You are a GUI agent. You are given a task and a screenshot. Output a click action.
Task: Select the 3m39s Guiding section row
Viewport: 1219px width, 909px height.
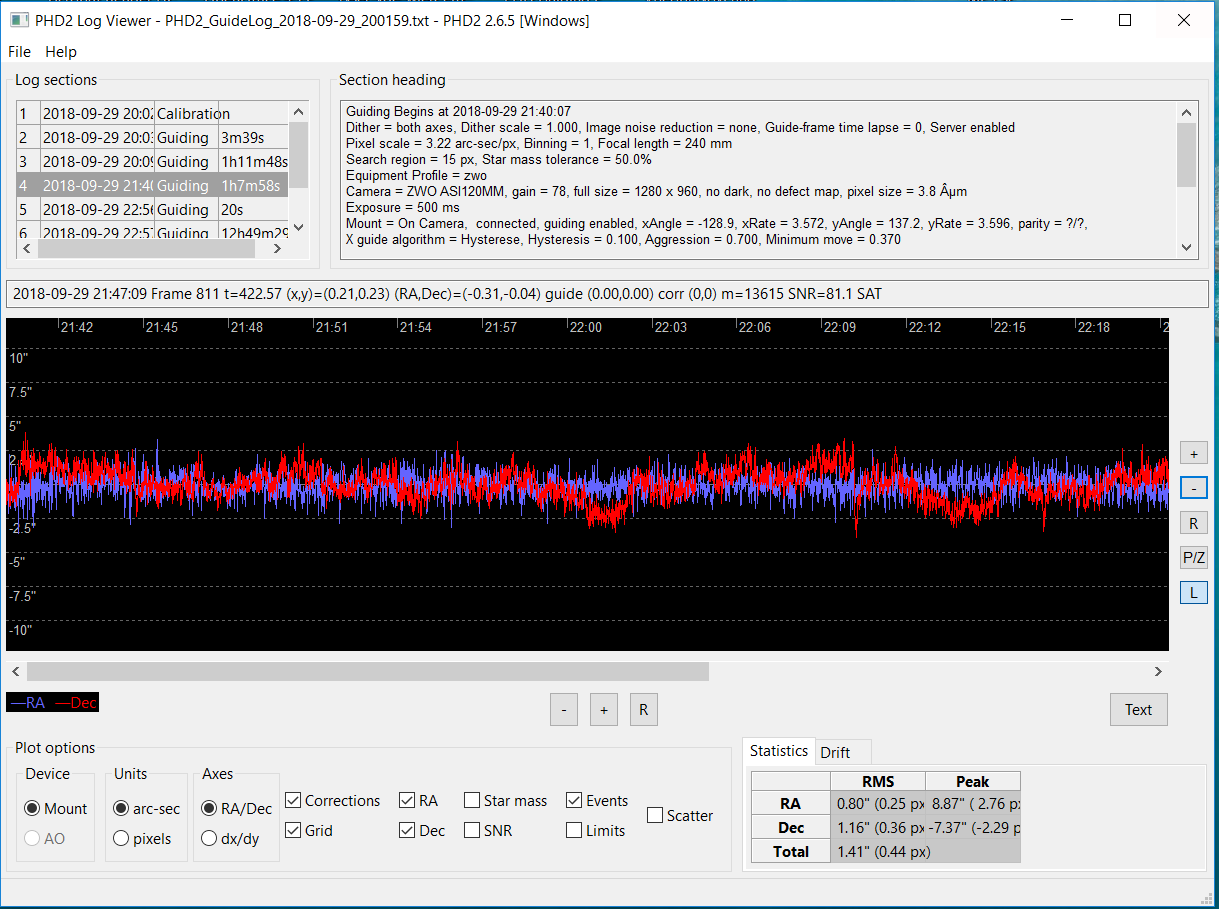coord(152,137)
